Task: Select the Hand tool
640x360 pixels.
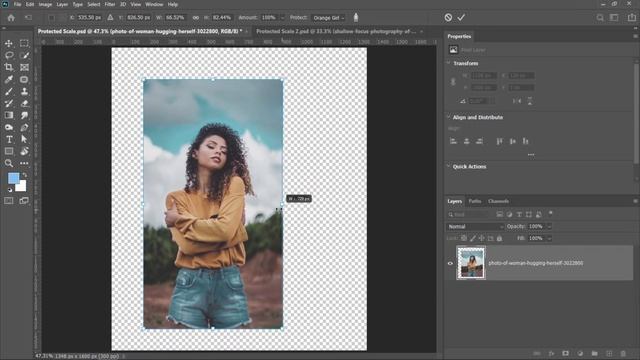Action: (x=24, y=151)
